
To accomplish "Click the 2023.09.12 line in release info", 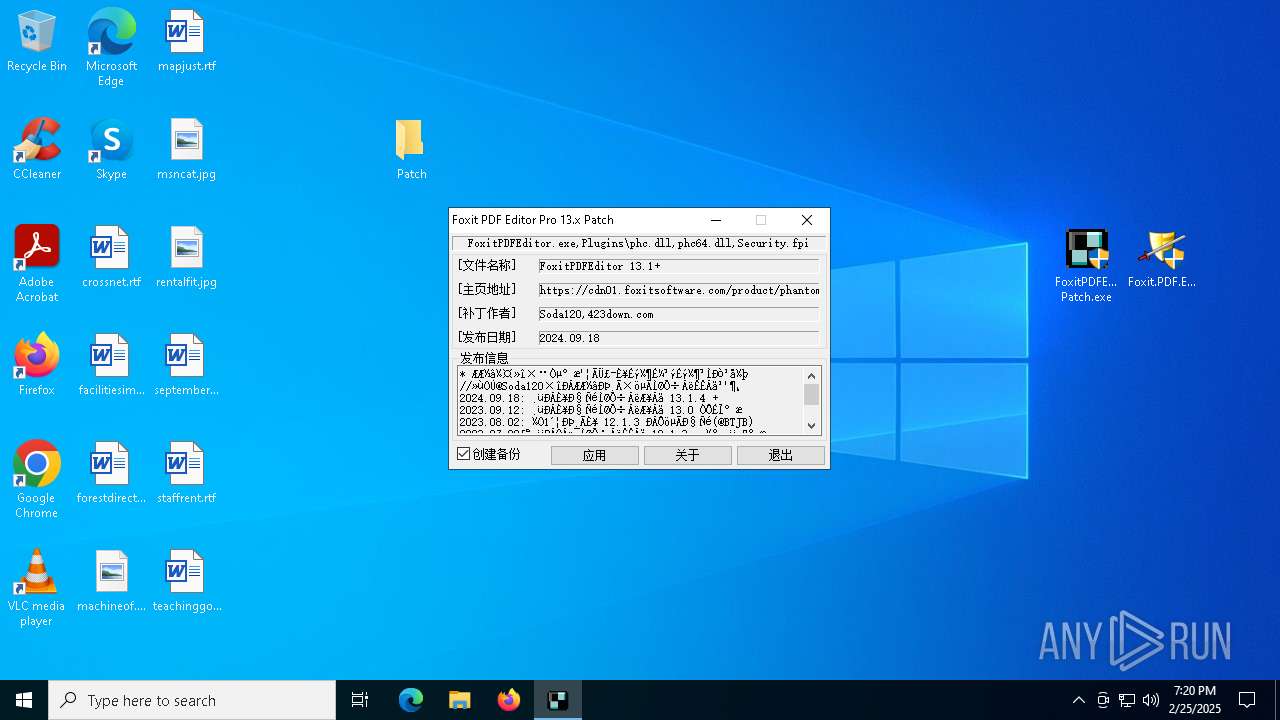I will click(601, 410).
